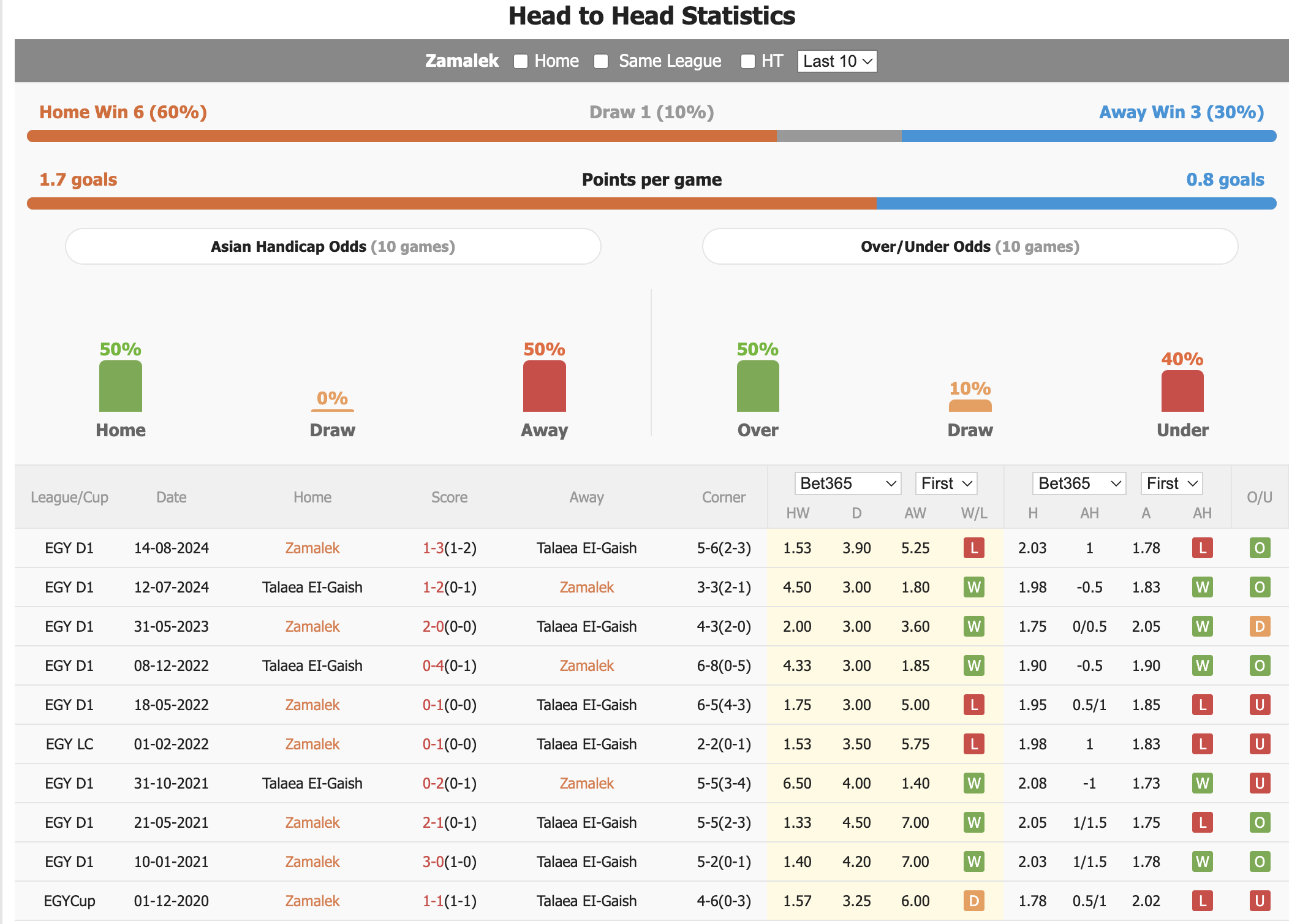Open the right Bet365 bookmaker dropdown

pyautogui.click(x=1079, y=483)
